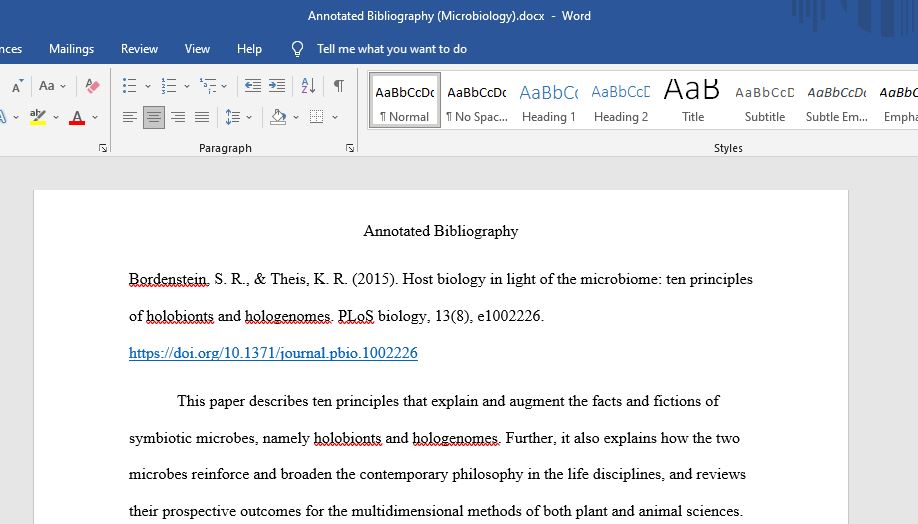Click the word PLoS in citation
Viewport: 918px width, 524px height.
point(355,316)
